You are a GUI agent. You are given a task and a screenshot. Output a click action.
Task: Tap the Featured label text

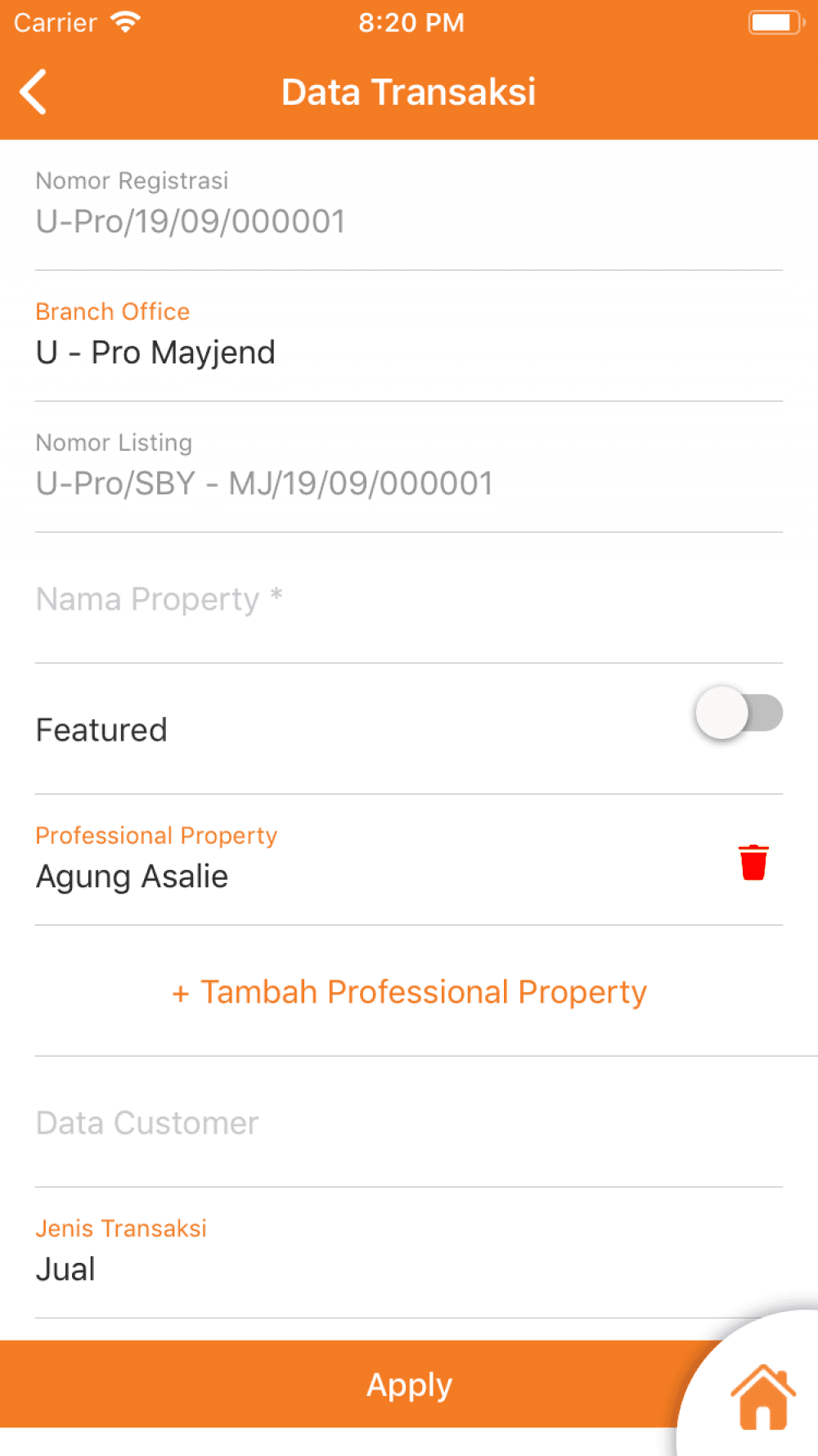(101, 729)
